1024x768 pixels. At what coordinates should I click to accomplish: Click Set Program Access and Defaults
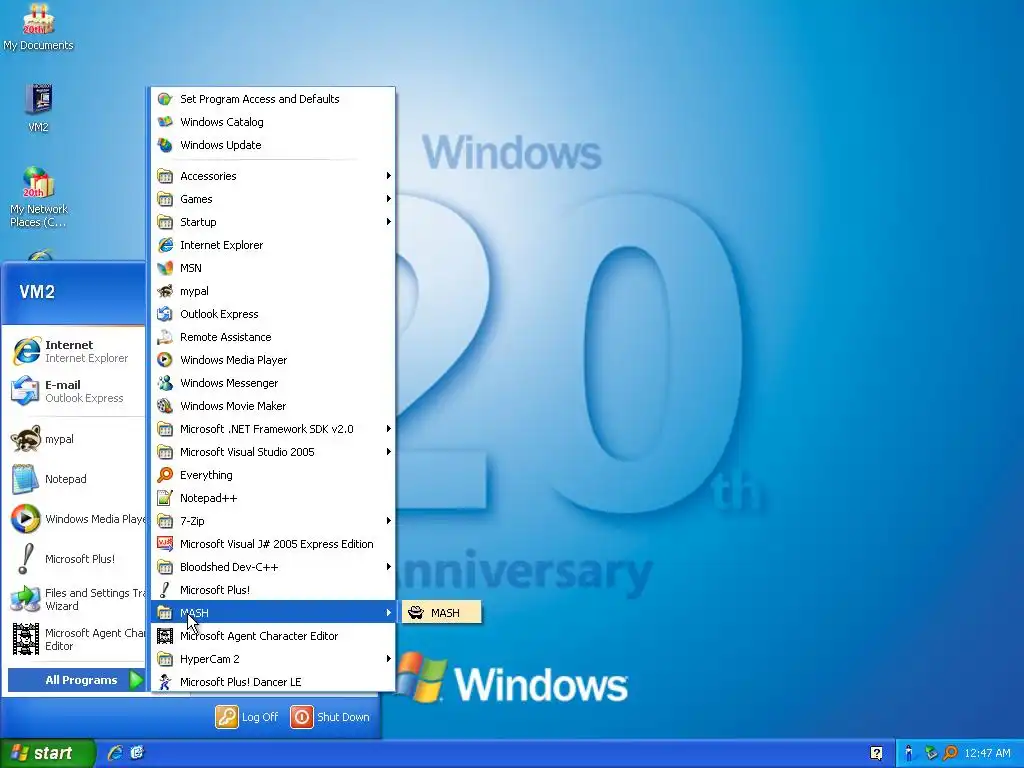[273, 99]
